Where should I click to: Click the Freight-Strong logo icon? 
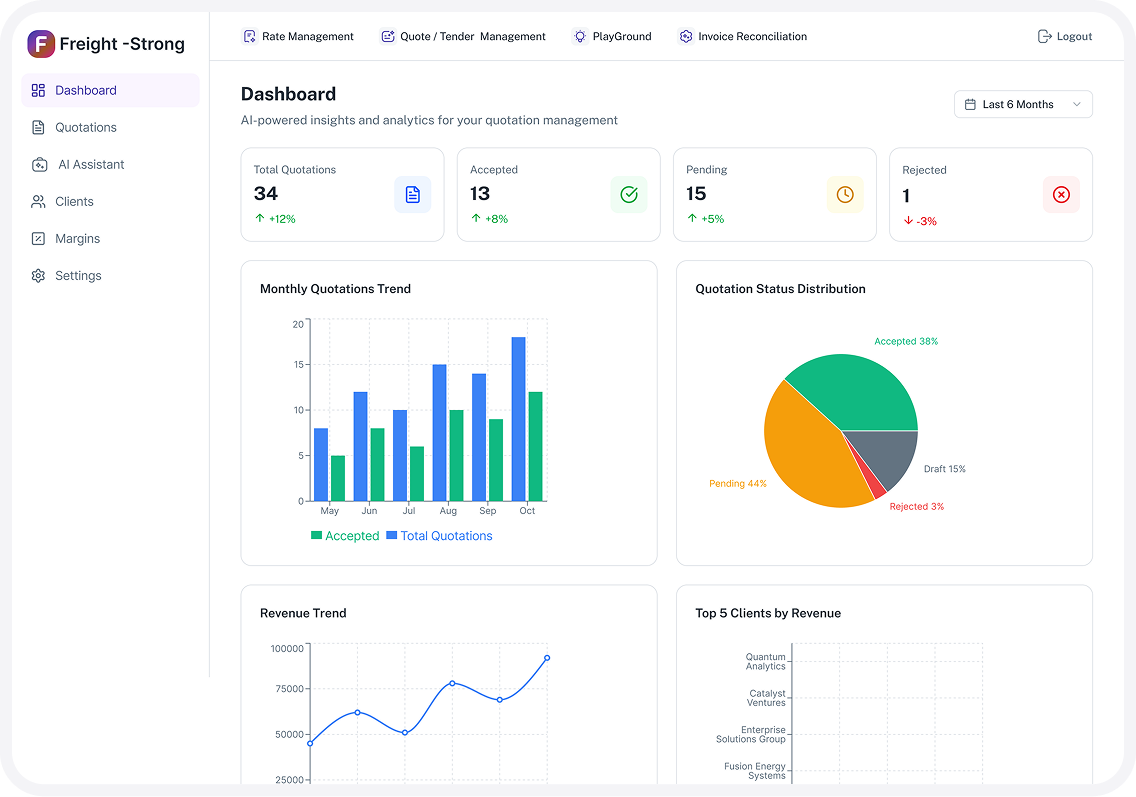[x=41, y=44]
